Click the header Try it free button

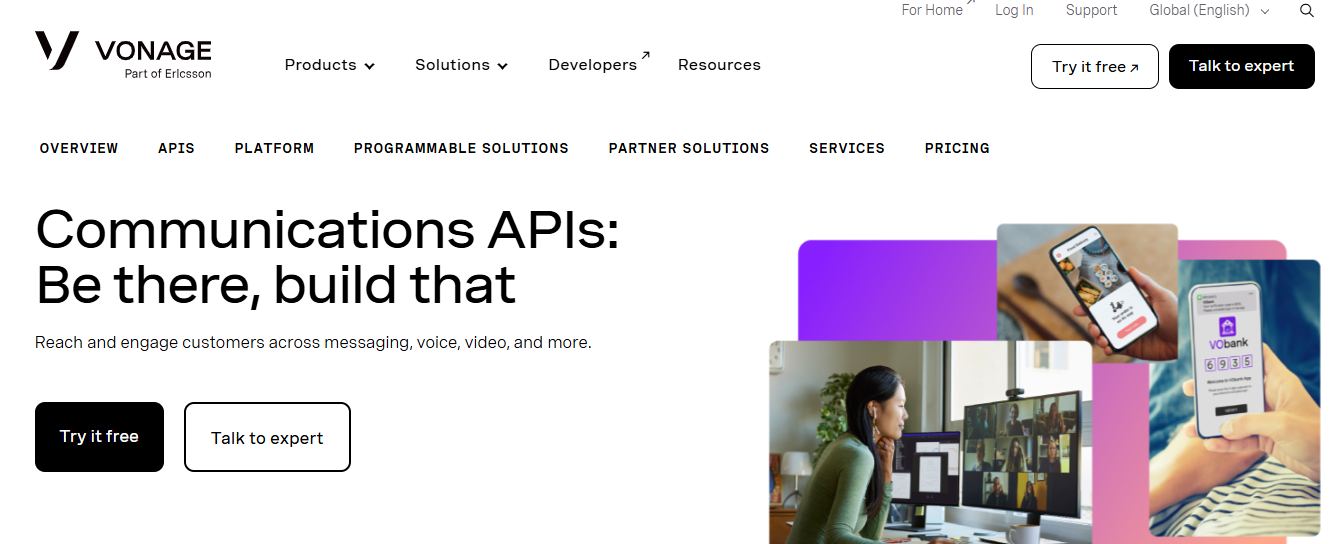(x=1095, y=66)
